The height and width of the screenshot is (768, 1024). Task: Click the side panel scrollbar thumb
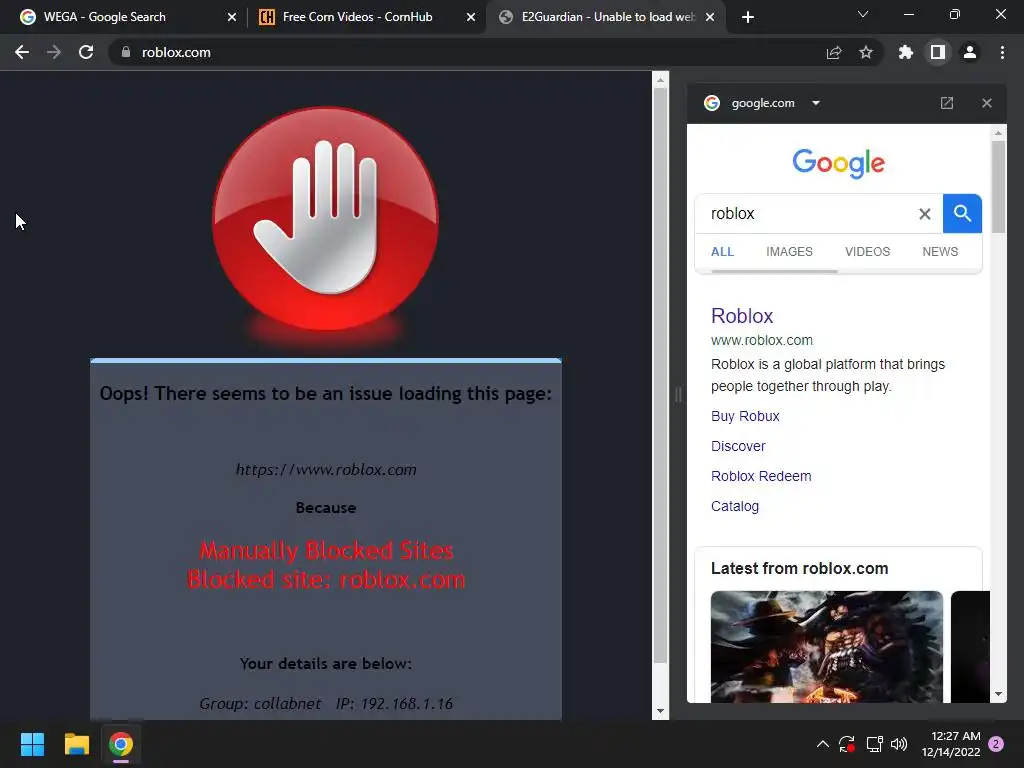click(x=998, y=187)
